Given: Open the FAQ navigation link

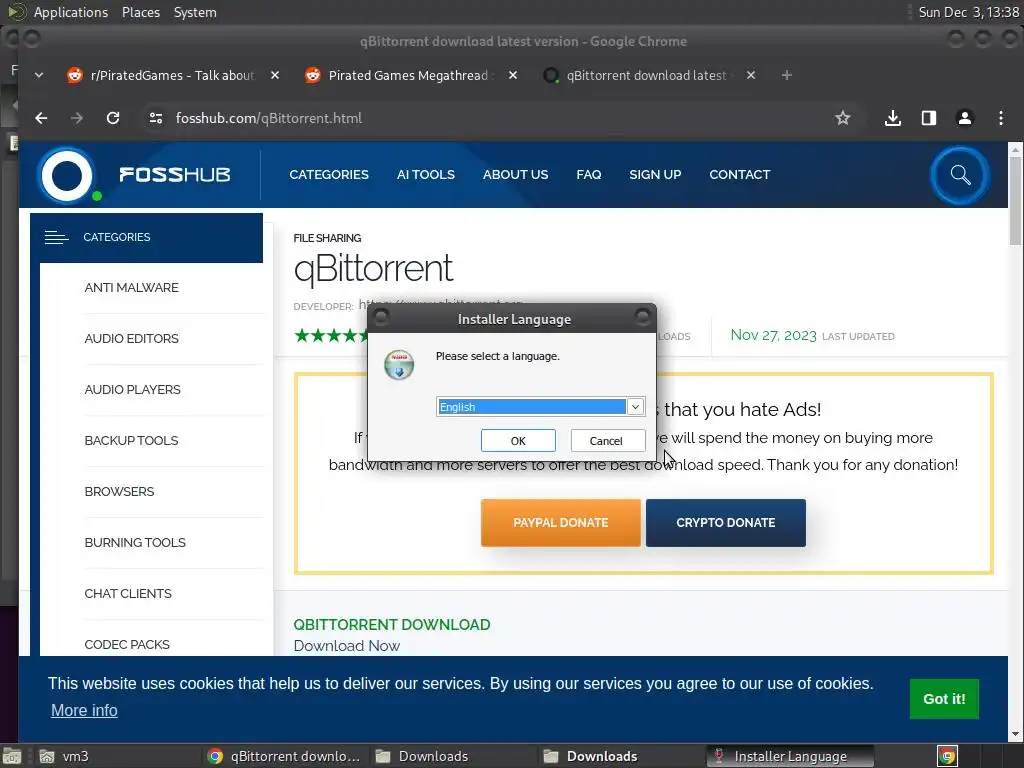Looking at the screenshot, I should pos(588,174).
